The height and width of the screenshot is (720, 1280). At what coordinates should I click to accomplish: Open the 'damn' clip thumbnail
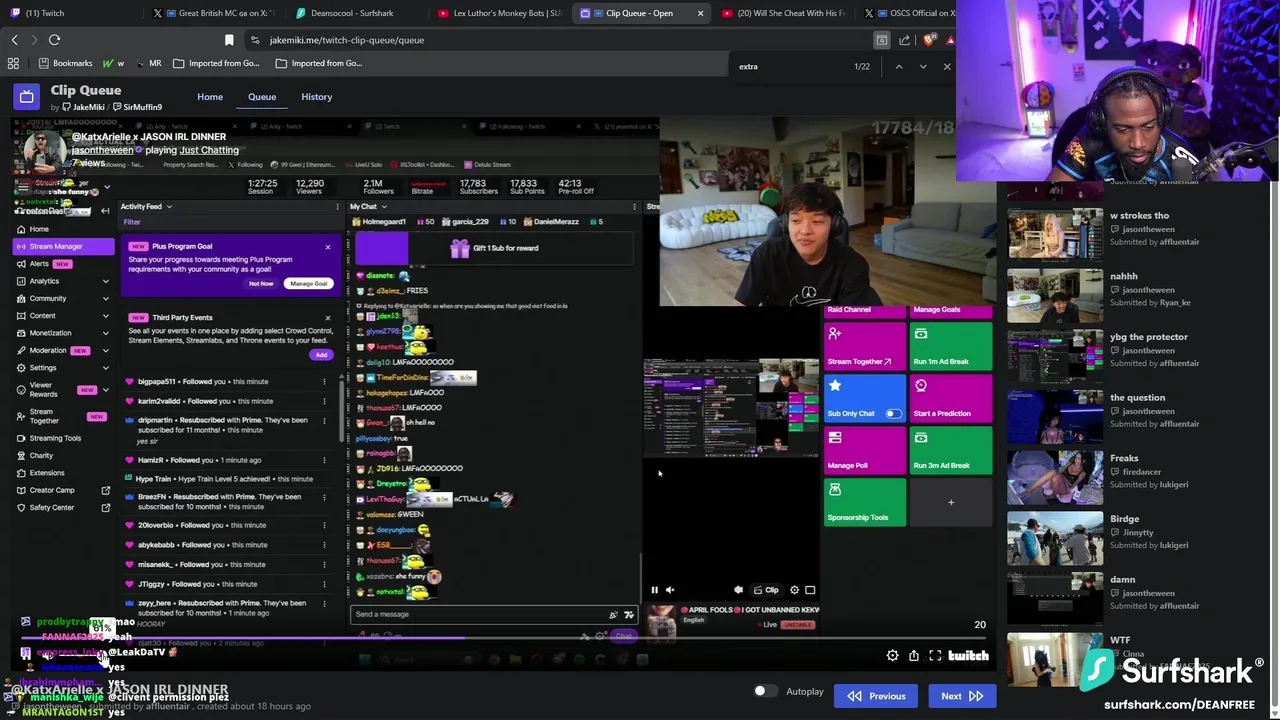point(1055,598)
